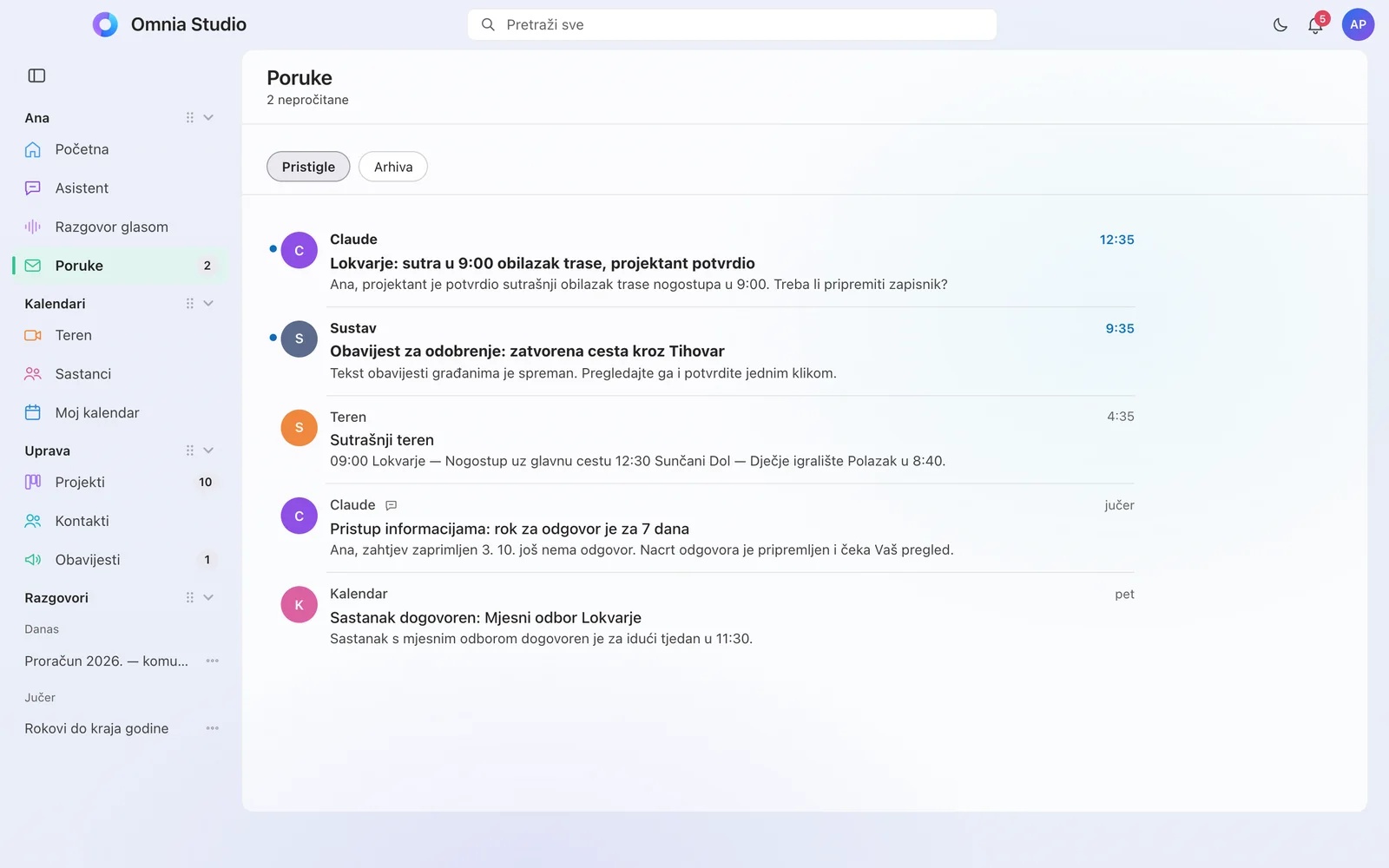Collapse the Ana section chevron

click(208, 118)
